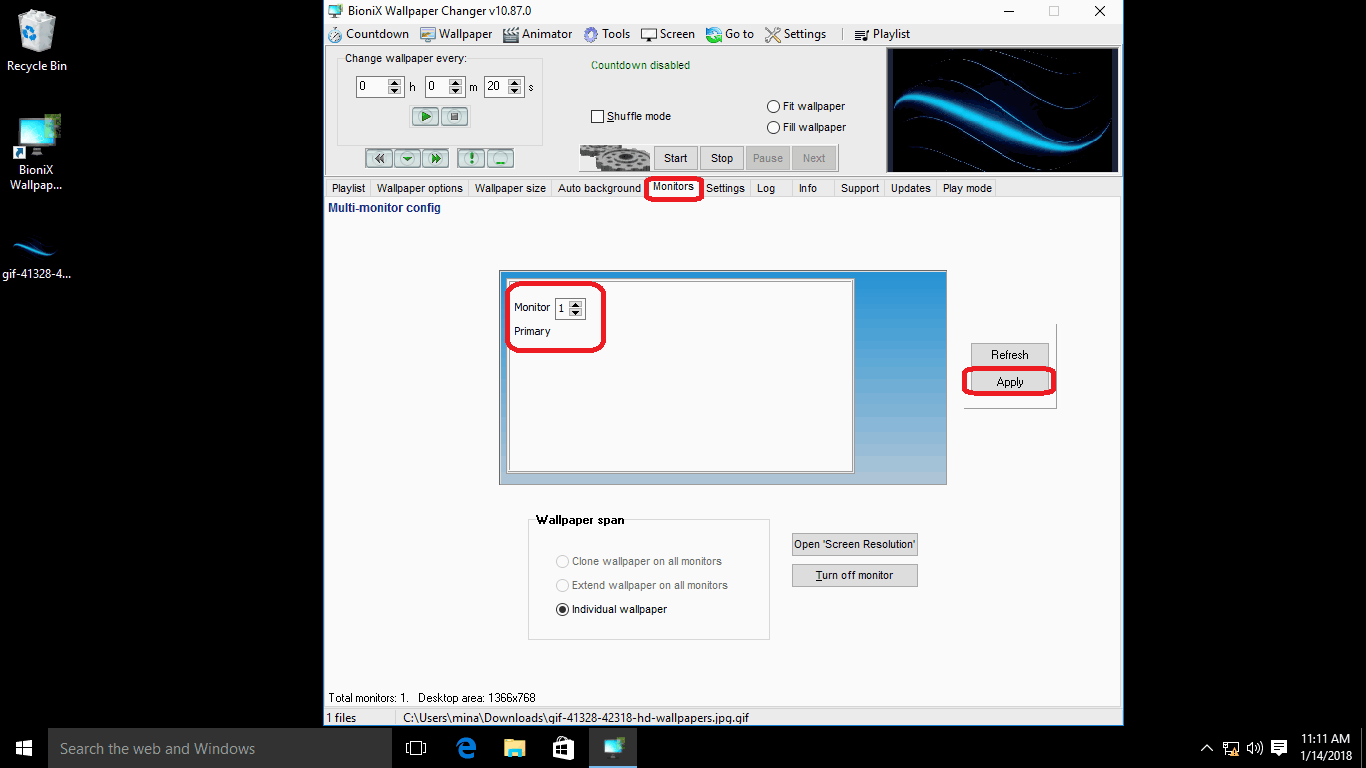The width and height of the screenshot is (1366, 768).
Task: Switch to the Wallpaper size tab
Action: click(x=510, y=188)
